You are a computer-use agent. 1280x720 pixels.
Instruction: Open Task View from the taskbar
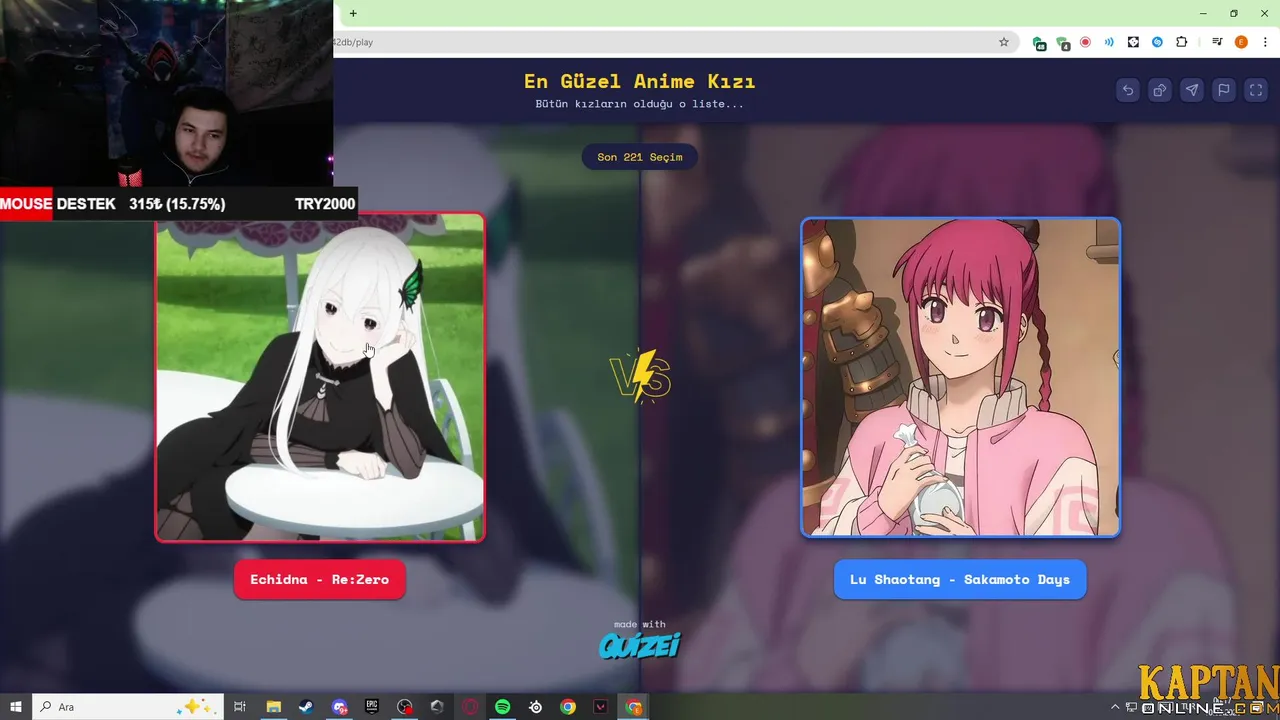(x=240, y=707)
